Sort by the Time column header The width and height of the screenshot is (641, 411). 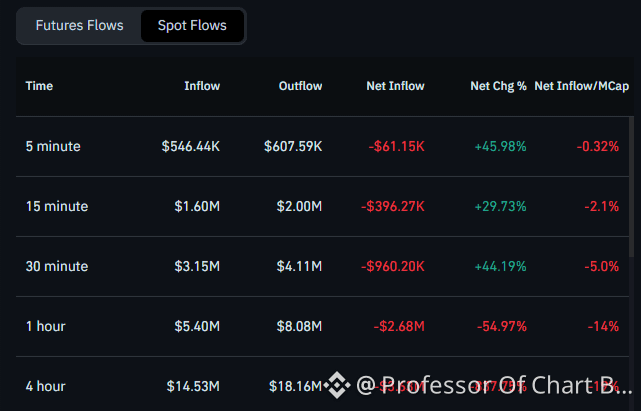[x=39, y=86]
